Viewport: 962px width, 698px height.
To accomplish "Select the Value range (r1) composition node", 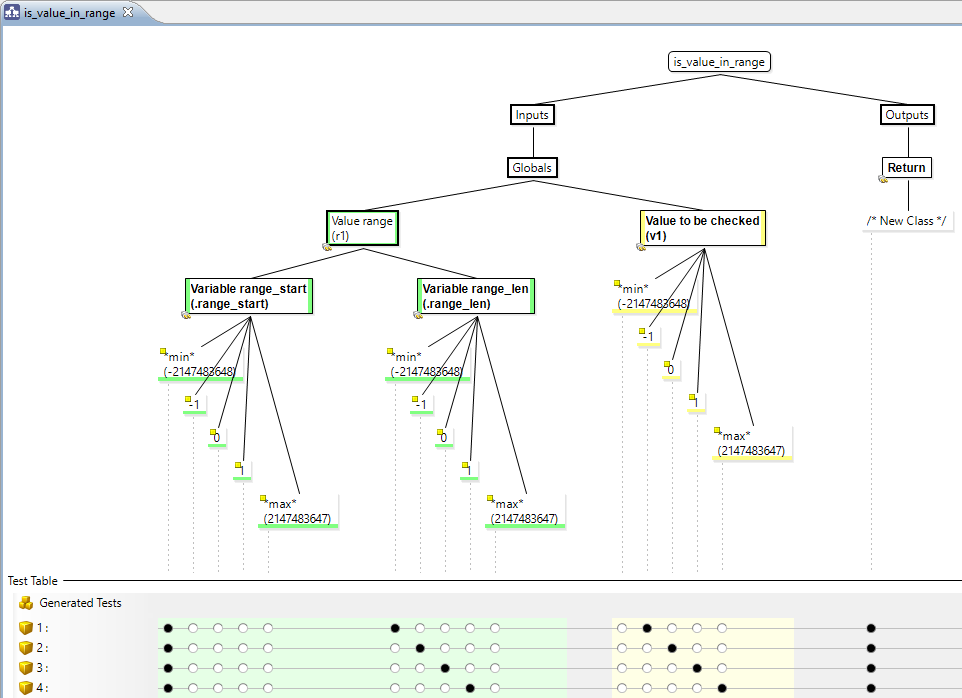I will coord(360,227).
